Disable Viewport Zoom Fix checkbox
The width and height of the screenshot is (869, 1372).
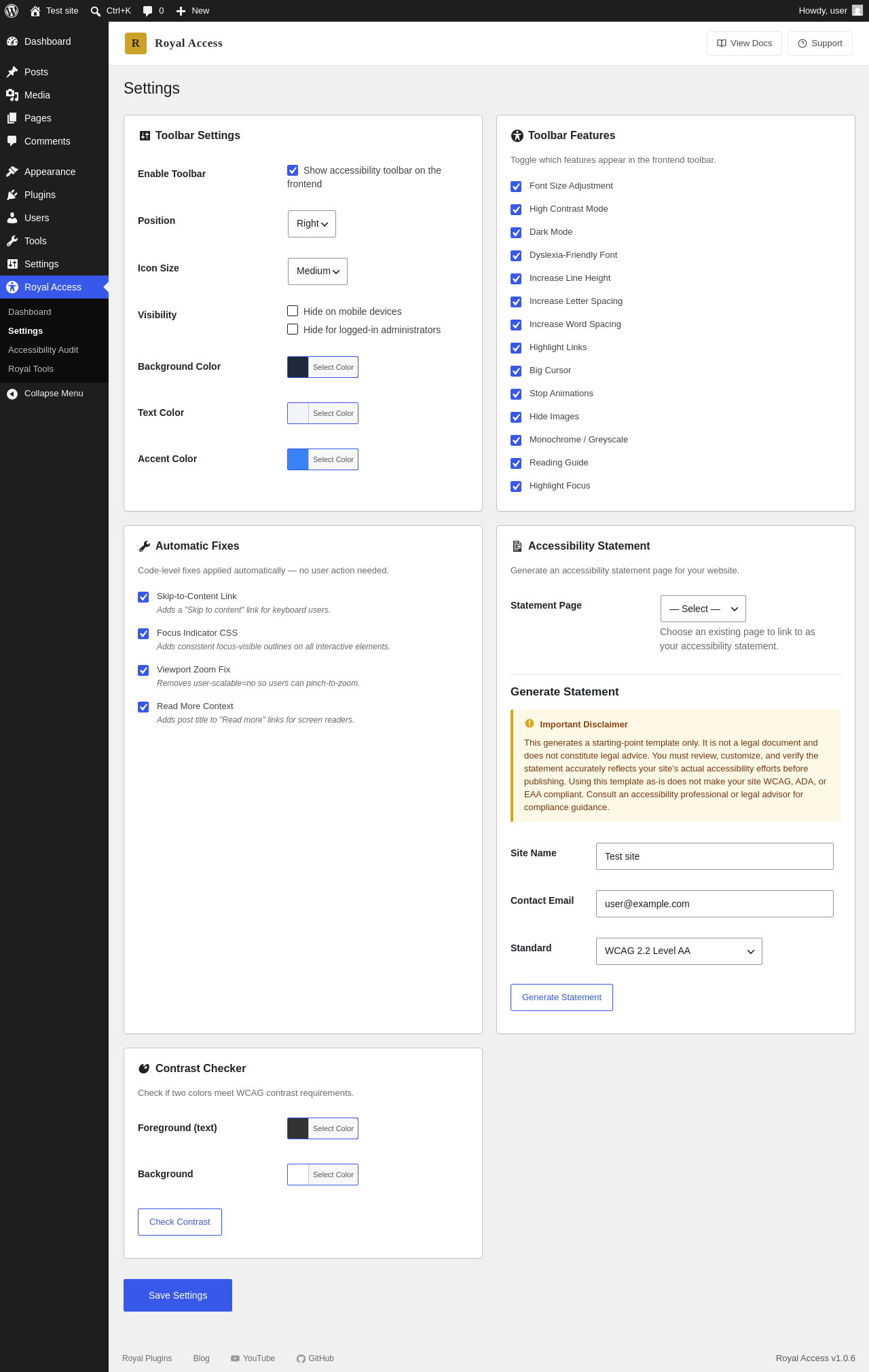click(143, 670)
